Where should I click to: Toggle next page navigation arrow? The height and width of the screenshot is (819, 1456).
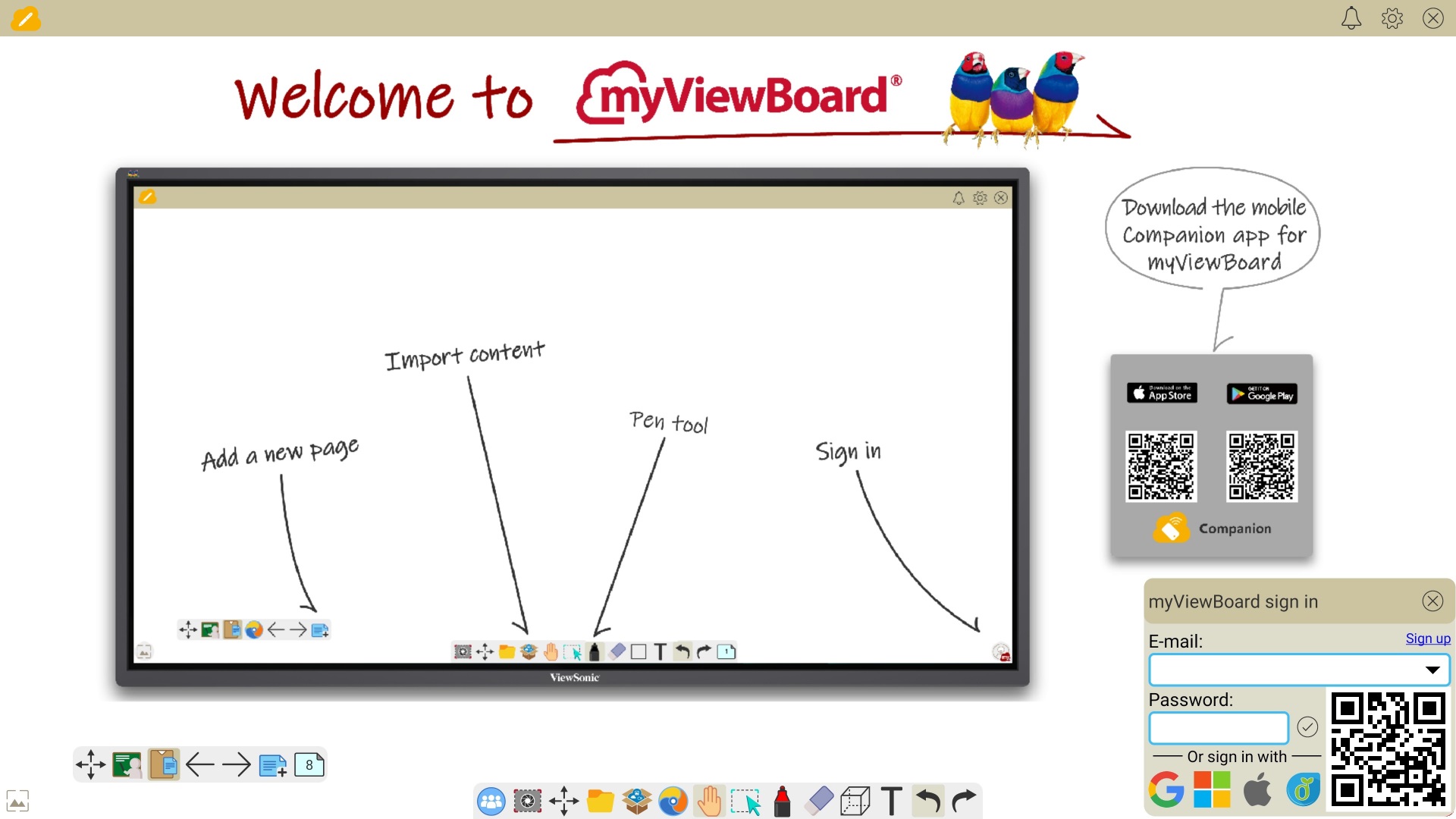point(237,765)
